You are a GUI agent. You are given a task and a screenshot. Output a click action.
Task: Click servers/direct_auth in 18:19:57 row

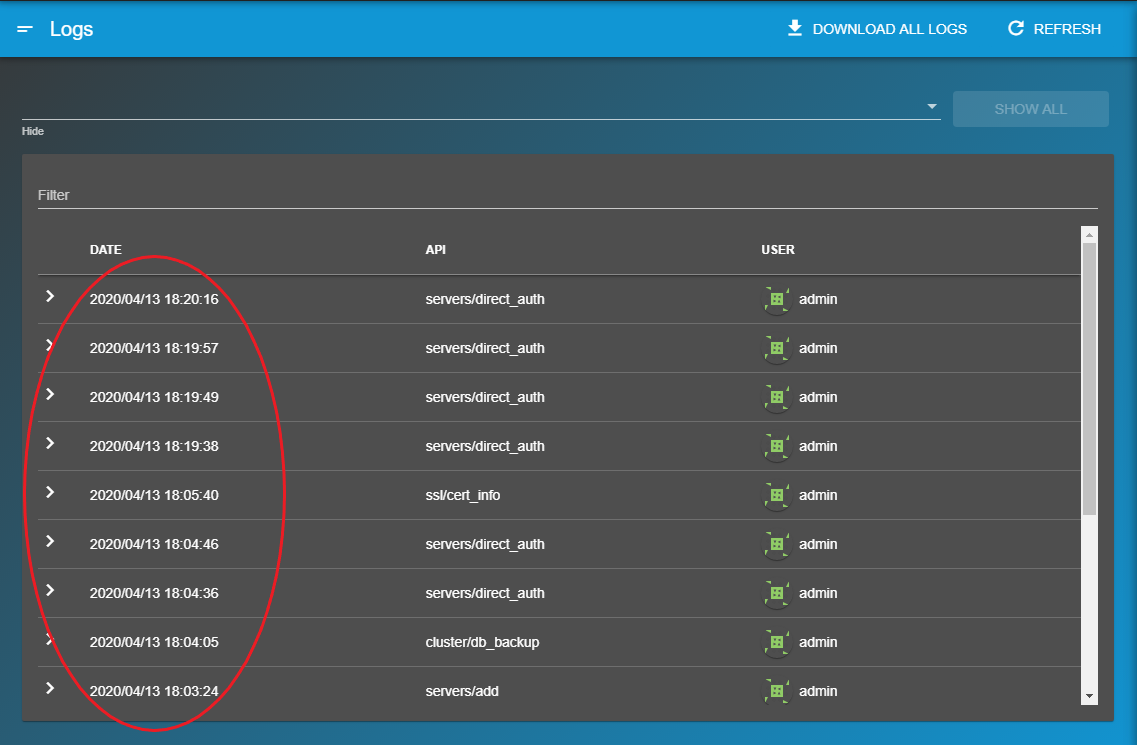[x=484, y=348]
